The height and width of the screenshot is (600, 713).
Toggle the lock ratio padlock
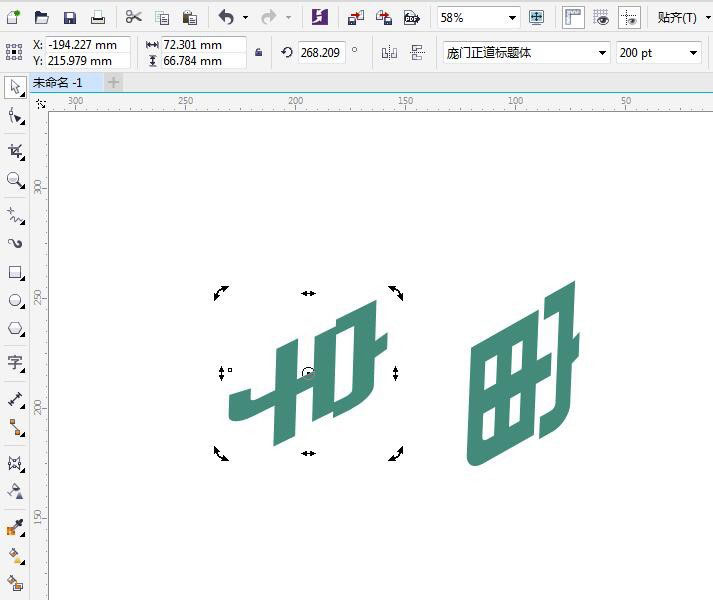click(x=259, y=53)
